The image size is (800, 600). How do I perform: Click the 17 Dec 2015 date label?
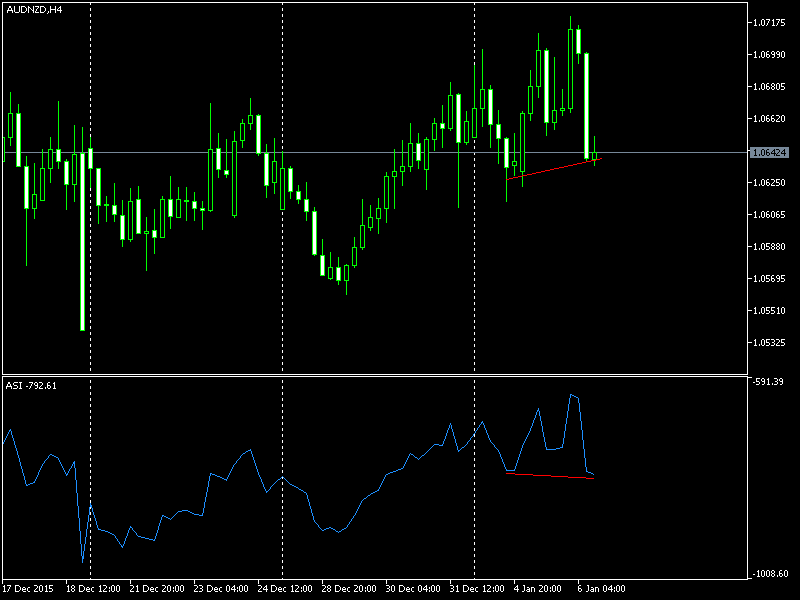pyautogui.click(x=28, y=589)
